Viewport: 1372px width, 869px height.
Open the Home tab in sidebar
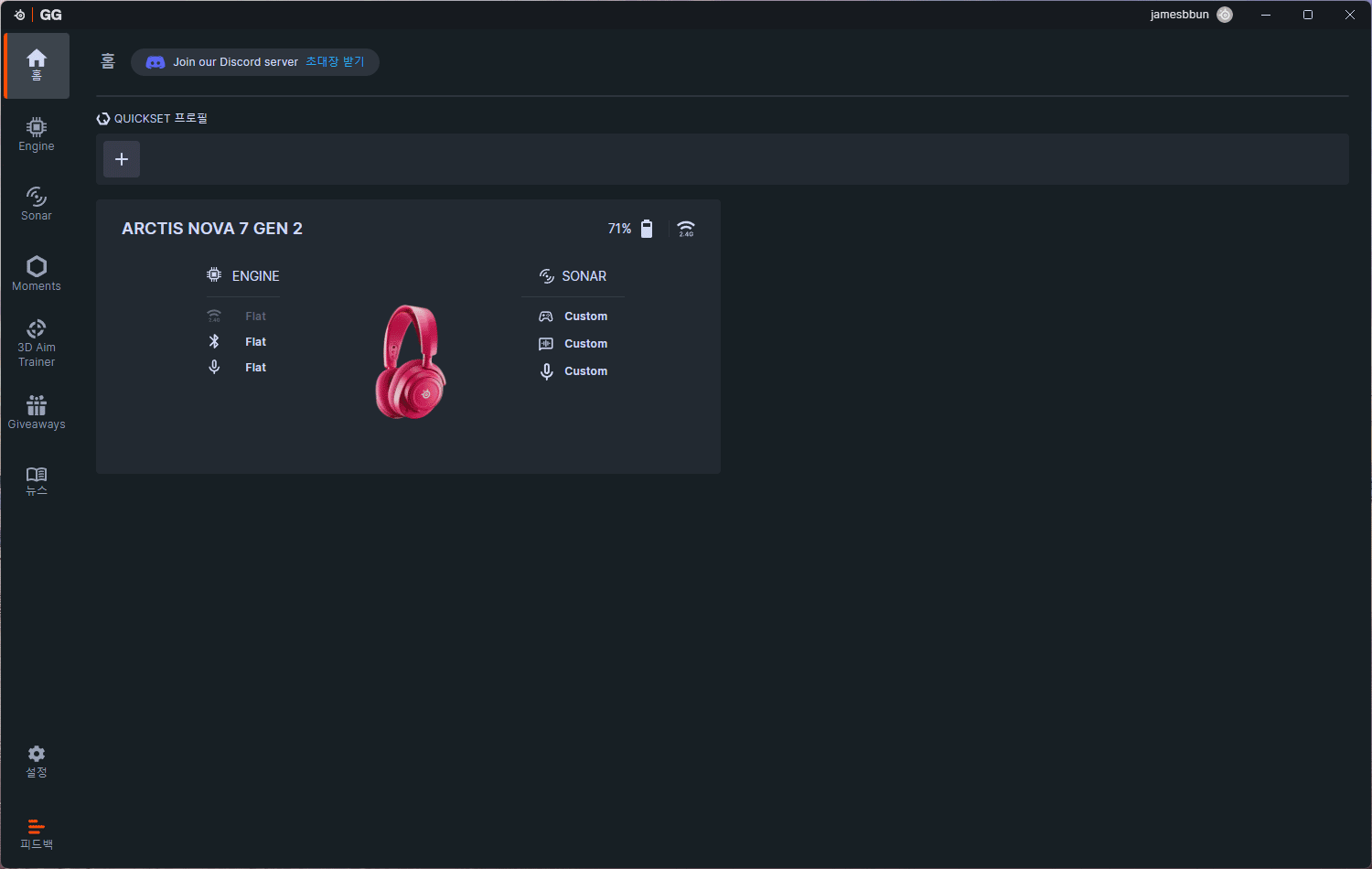pos(37,66)
